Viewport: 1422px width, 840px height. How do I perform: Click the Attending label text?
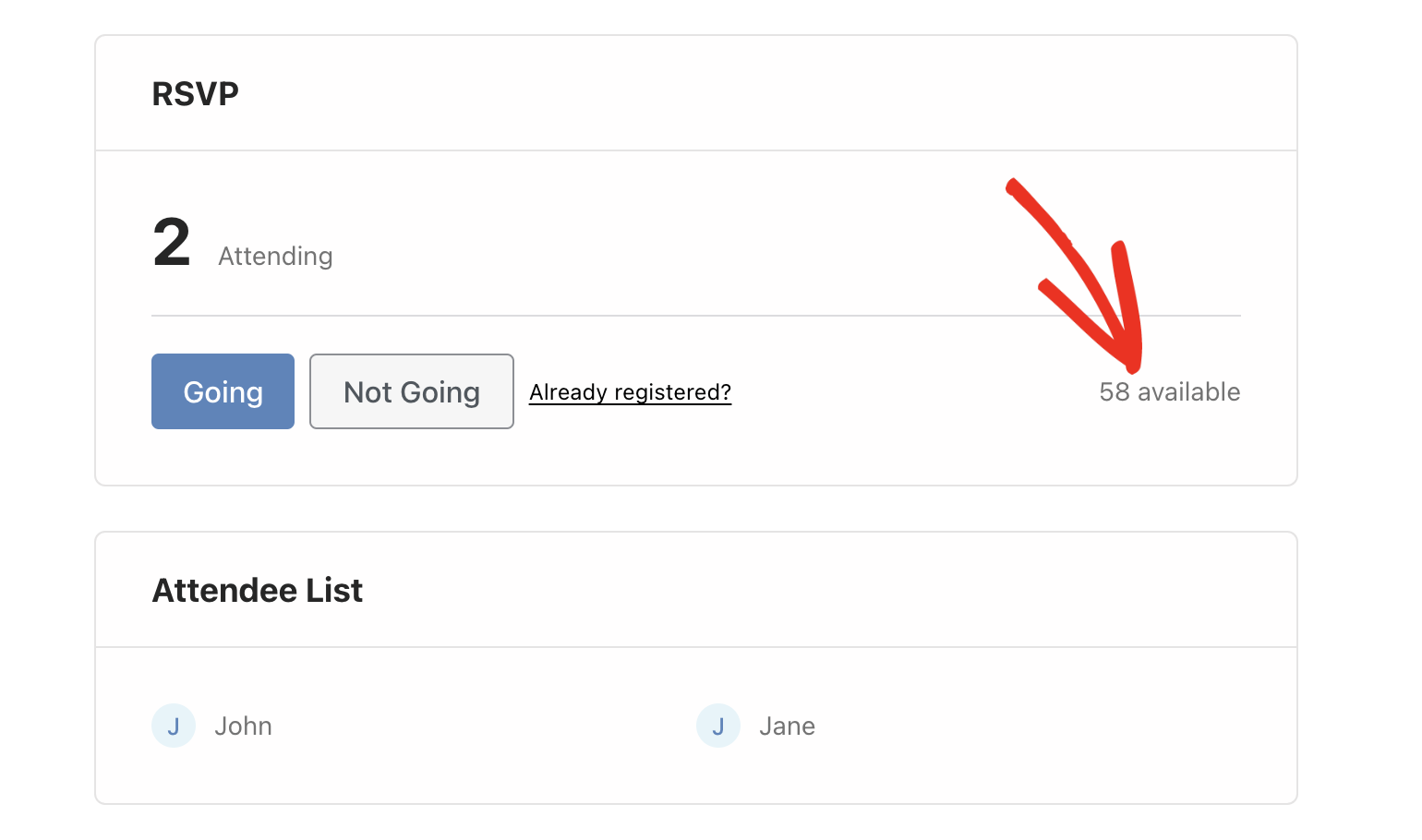[x=275, y=257]
